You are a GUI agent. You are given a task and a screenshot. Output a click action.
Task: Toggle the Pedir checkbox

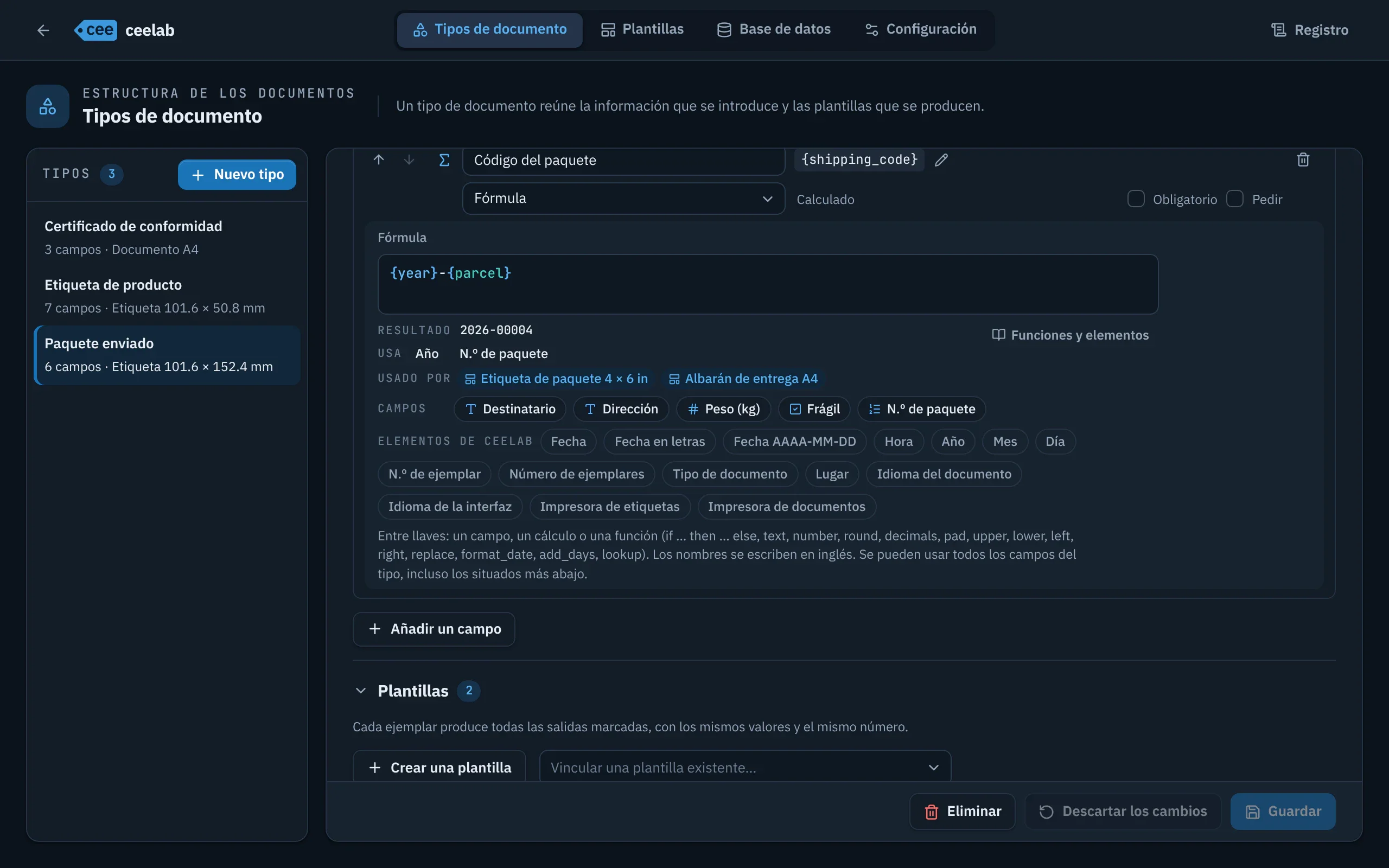tap(1234, 199)
